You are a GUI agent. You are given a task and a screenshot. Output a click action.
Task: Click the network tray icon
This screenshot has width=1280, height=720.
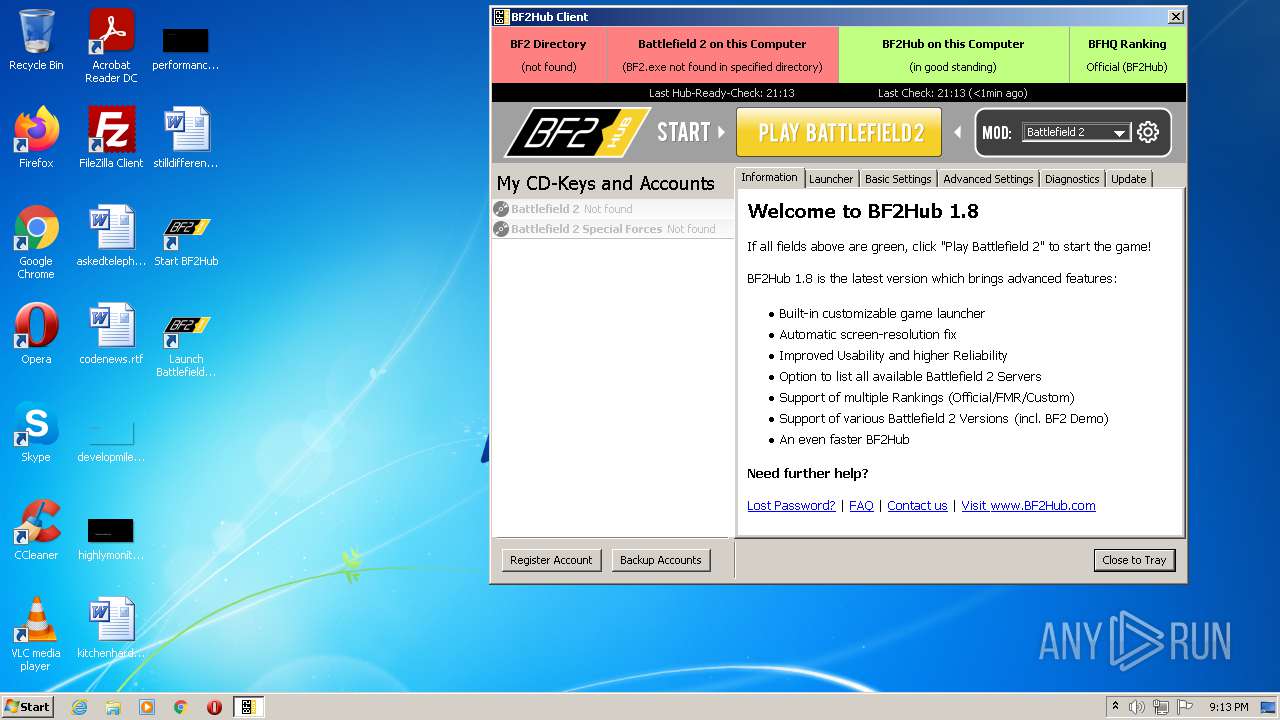tap(1161, 707)
